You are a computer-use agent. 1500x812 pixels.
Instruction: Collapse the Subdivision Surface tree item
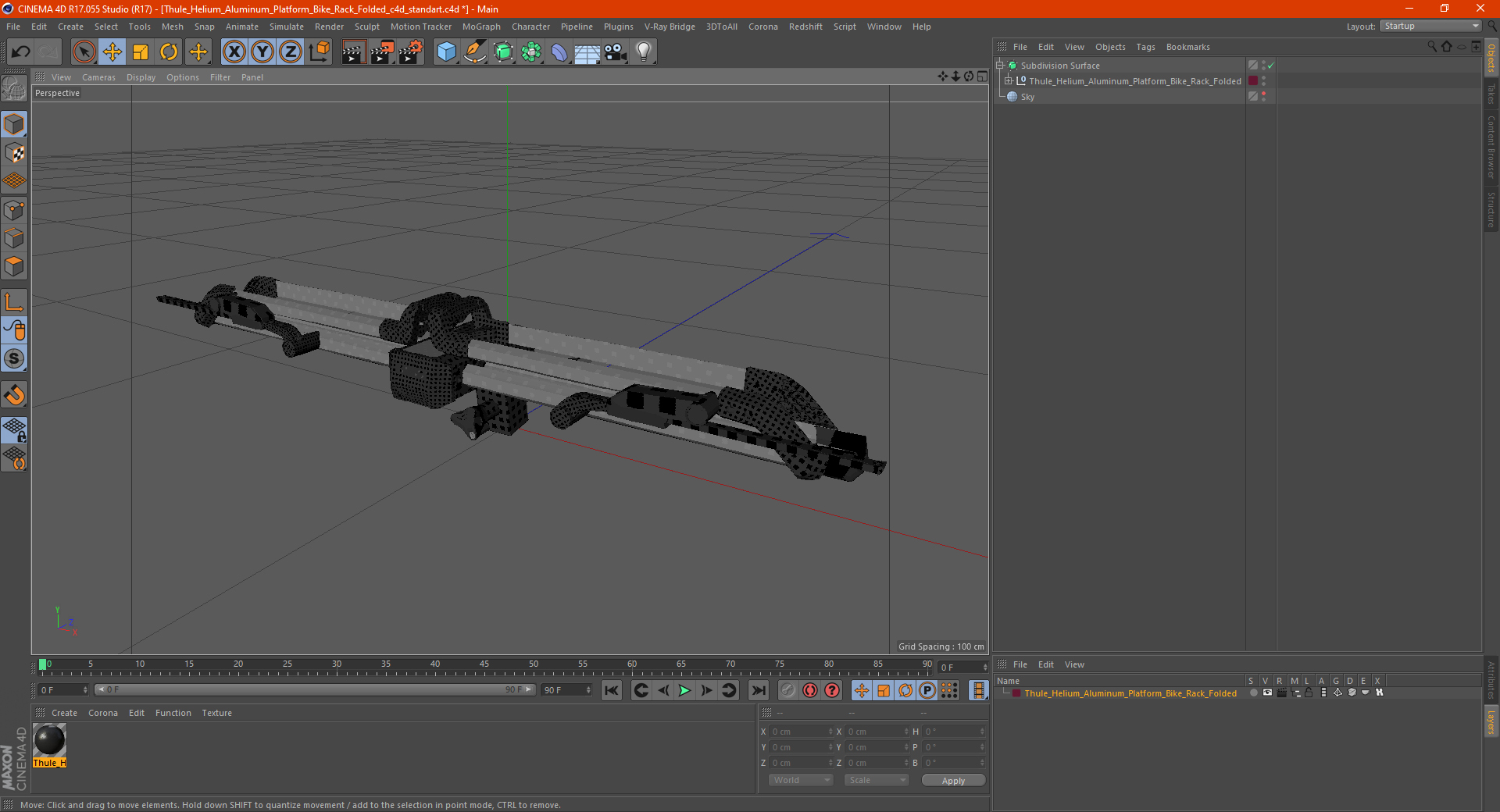(x=999, y=66)
